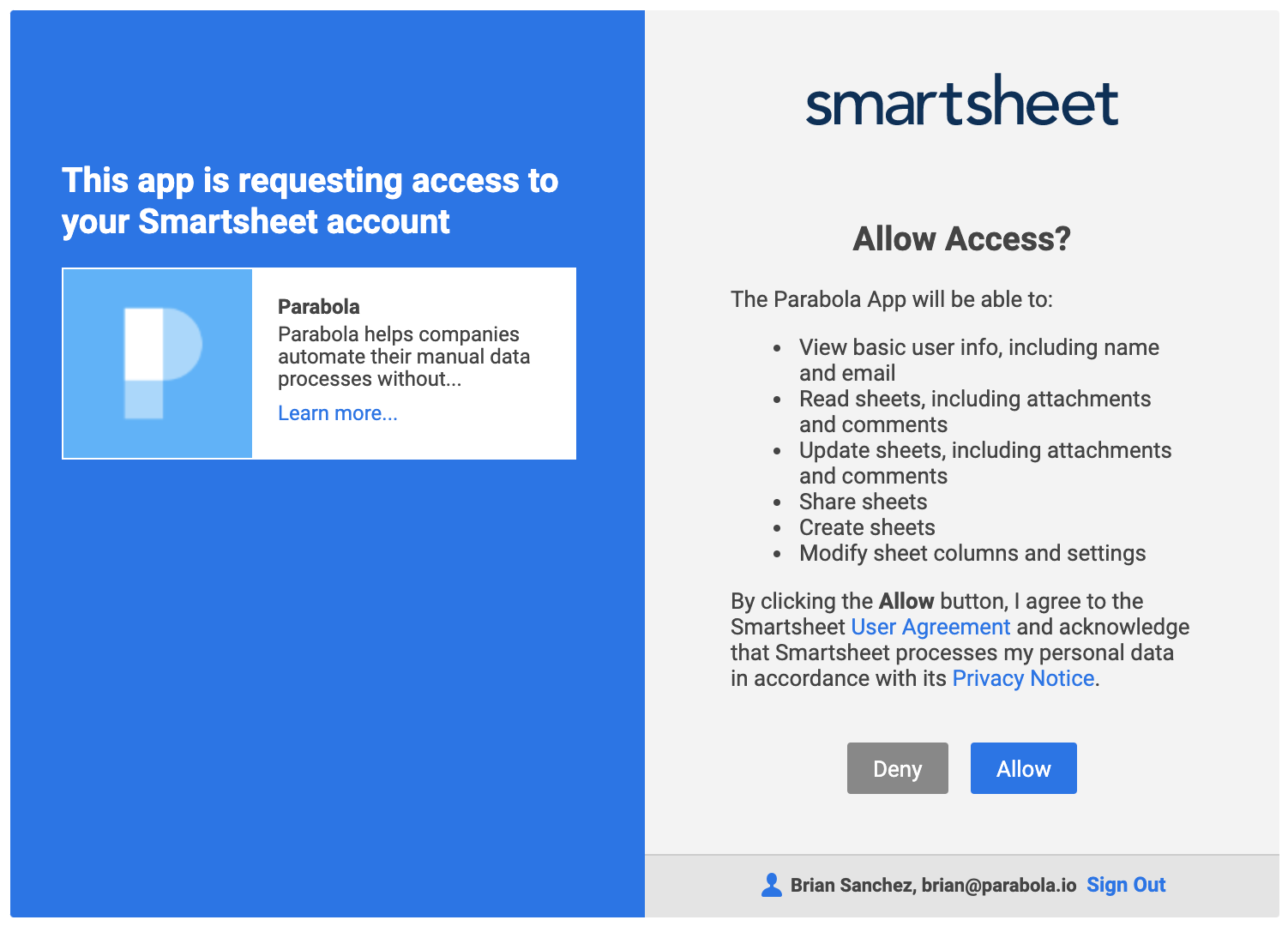Open the Privacy Notice link
1288x926 pixels.
click(1023, 678)
